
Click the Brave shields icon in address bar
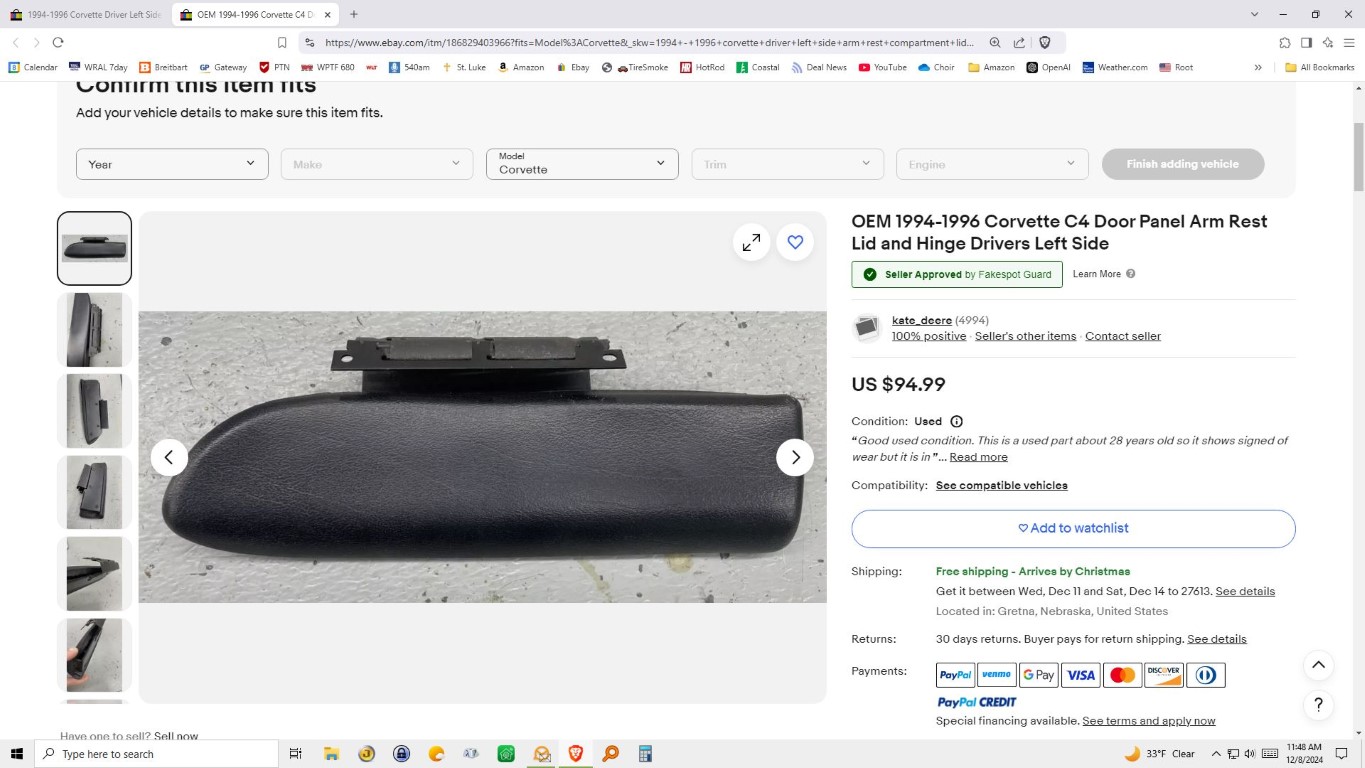(x=1045, y=42)
